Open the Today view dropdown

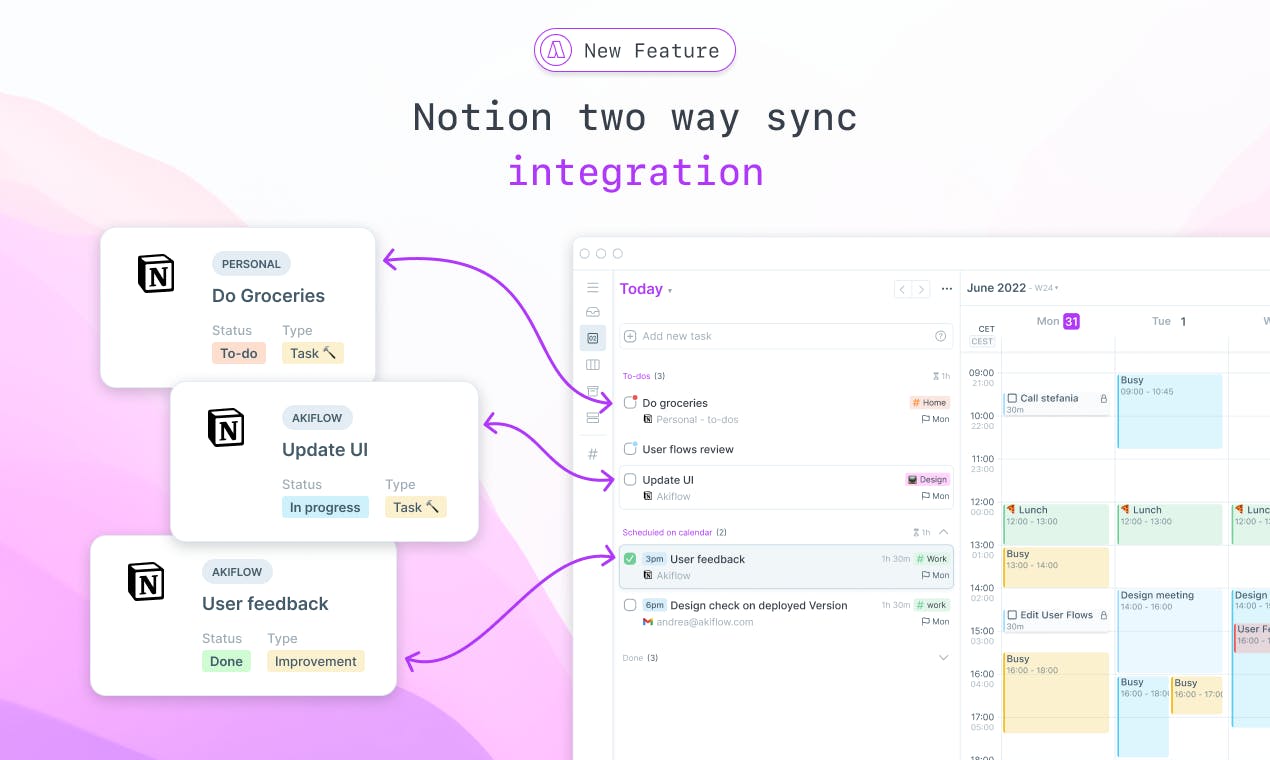(x=646, y=289)
